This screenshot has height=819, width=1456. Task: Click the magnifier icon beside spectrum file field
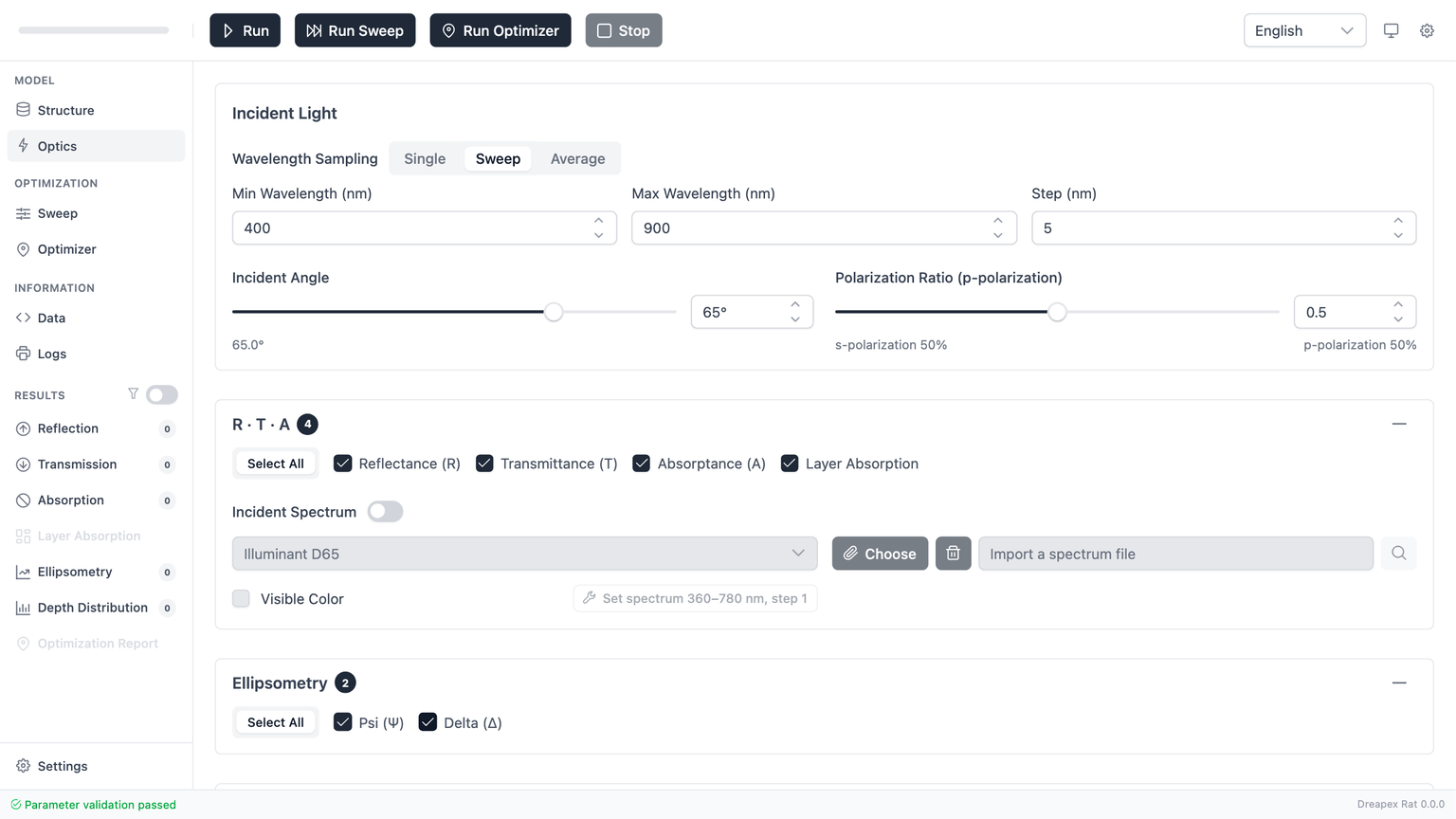coord(1398,554)
